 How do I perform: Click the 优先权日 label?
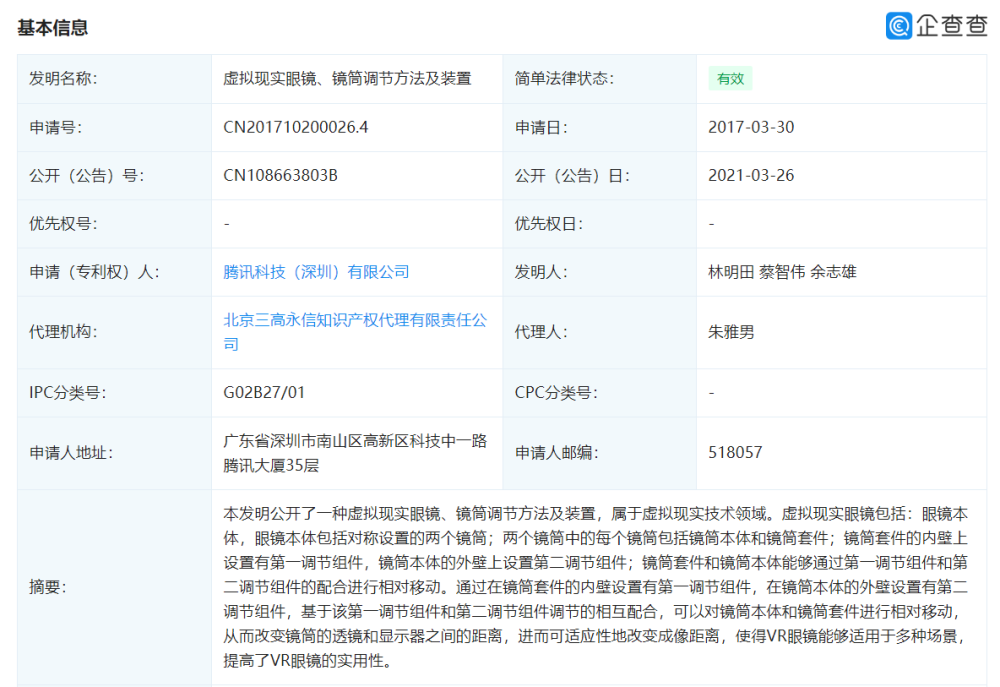pos(548,224)
